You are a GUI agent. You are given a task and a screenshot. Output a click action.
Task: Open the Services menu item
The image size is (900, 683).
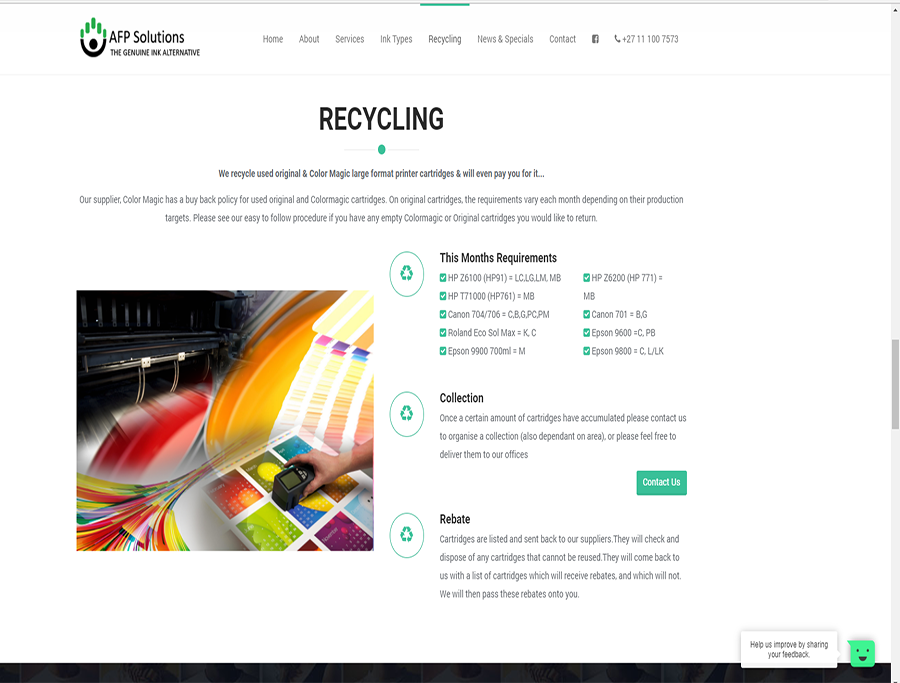click(x=350, y=39)
